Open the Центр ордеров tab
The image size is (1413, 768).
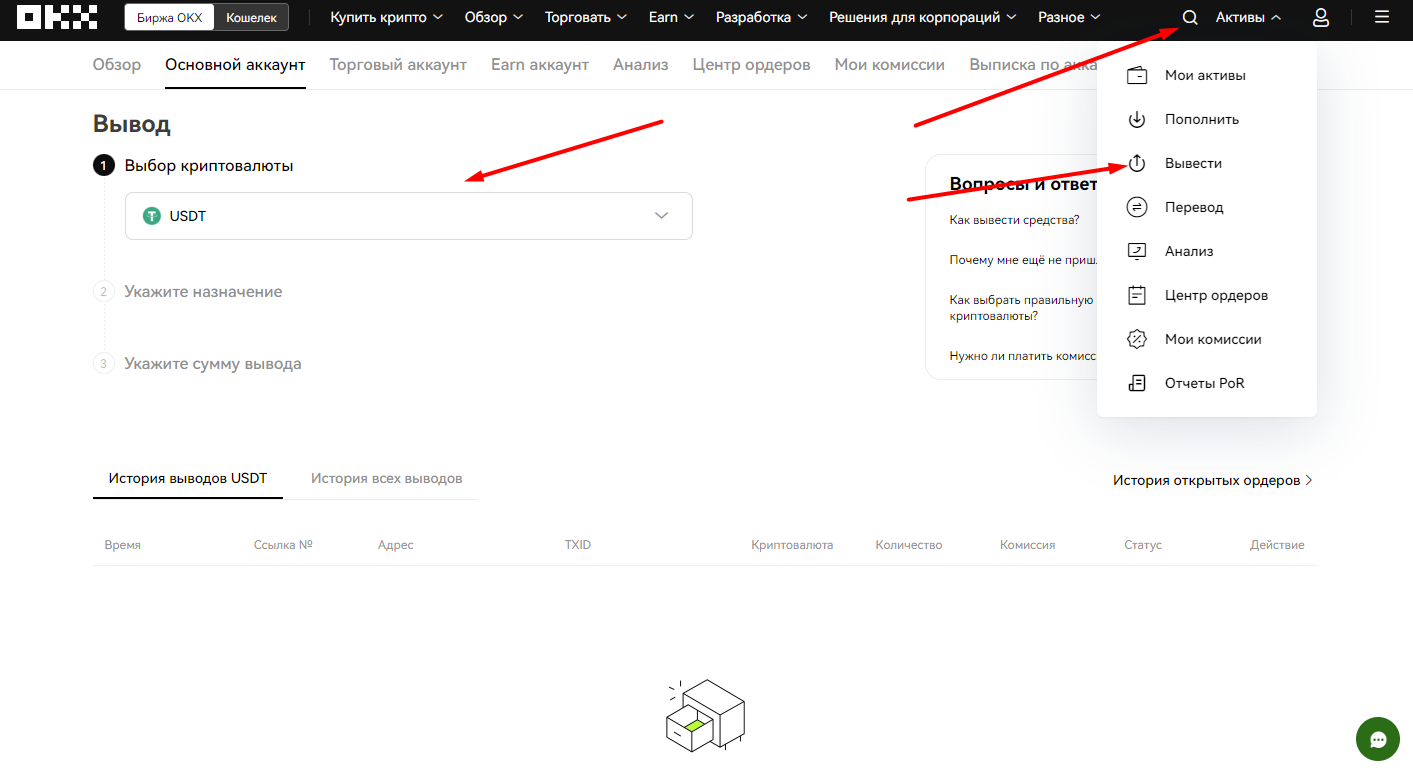coord(751,64)
